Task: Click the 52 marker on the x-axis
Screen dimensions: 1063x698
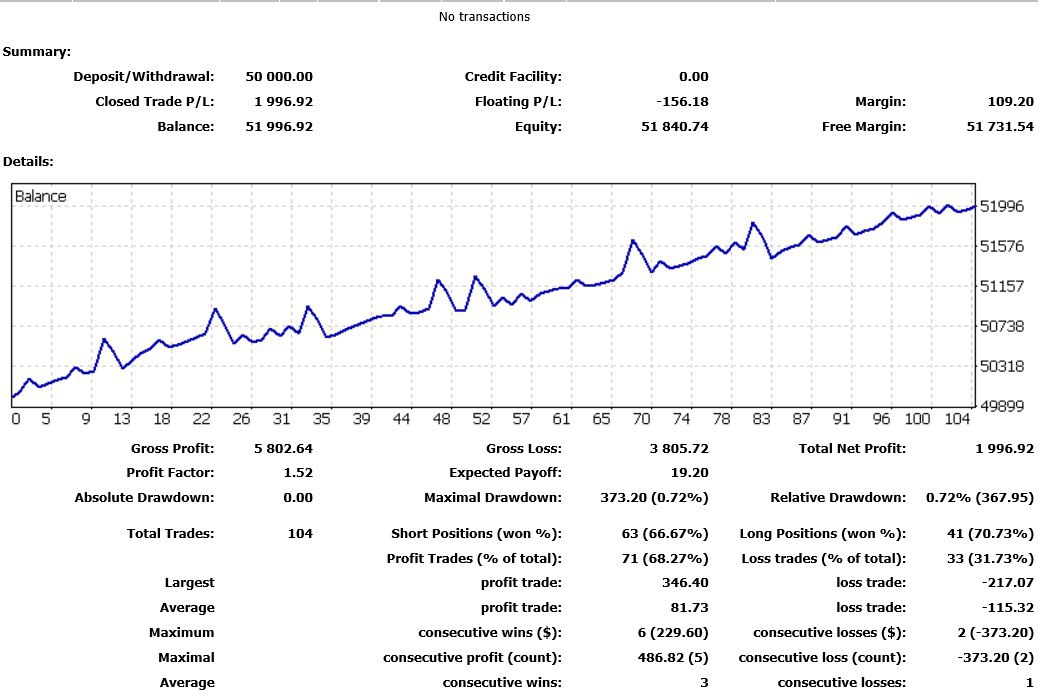Action: pyautogui.click(x=481, y=419)
